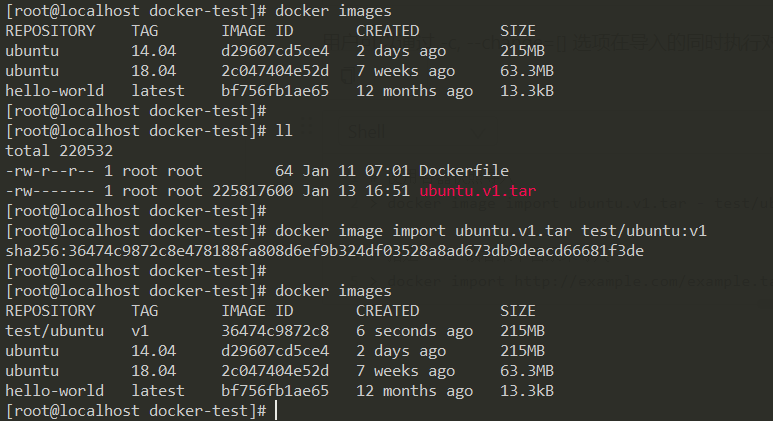Click image ID 36474c9872c8
773x421 pixels.
point(275,331)
